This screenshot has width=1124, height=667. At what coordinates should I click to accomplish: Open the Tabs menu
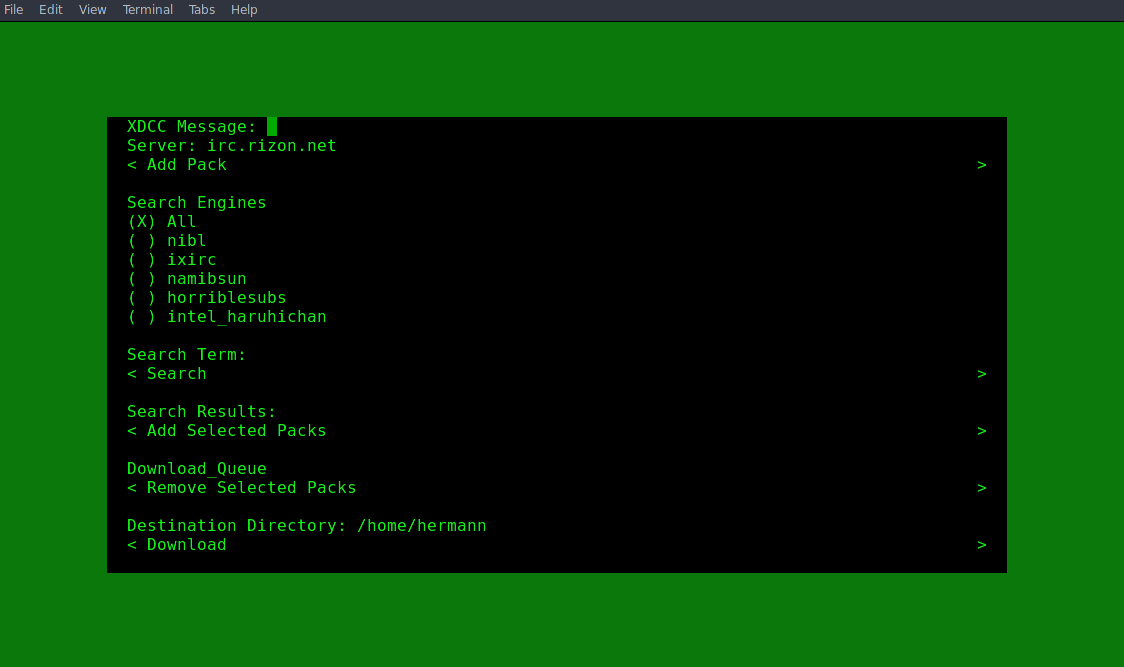click(201, 9)
